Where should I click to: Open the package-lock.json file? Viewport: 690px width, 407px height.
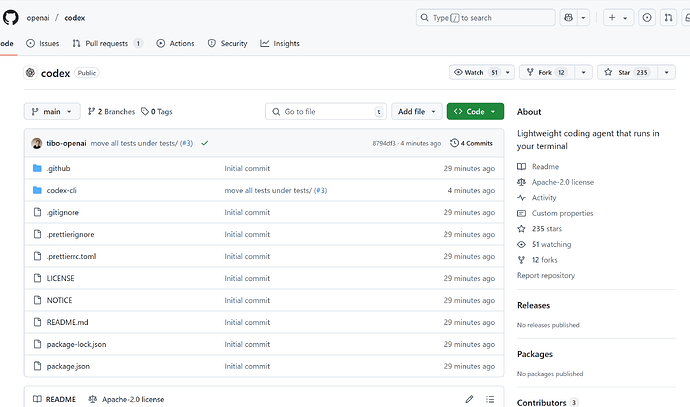77,345
